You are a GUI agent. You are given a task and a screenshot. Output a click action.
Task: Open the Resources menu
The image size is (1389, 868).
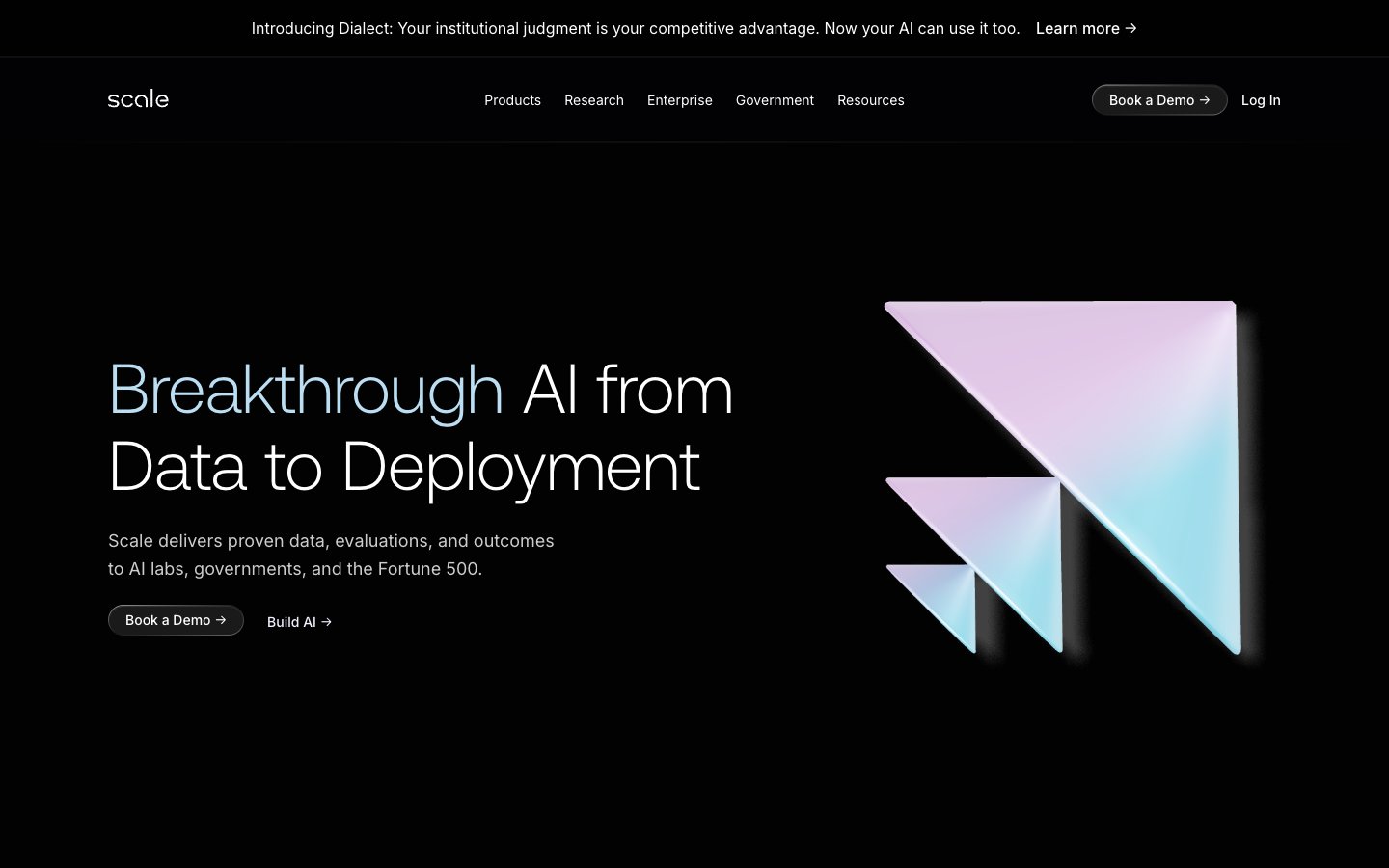pos(871,100)
